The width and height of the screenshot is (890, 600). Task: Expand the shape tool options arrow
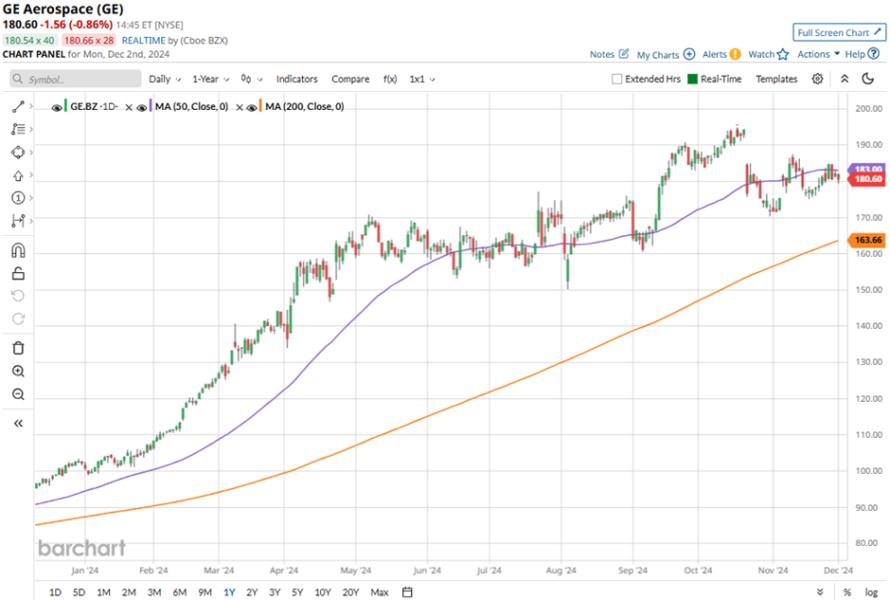click(31, 152)
